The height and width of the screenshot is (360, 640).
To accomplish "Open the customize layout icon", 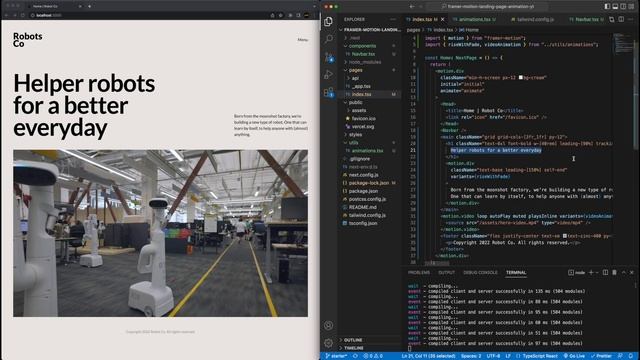I will point(631,7).
